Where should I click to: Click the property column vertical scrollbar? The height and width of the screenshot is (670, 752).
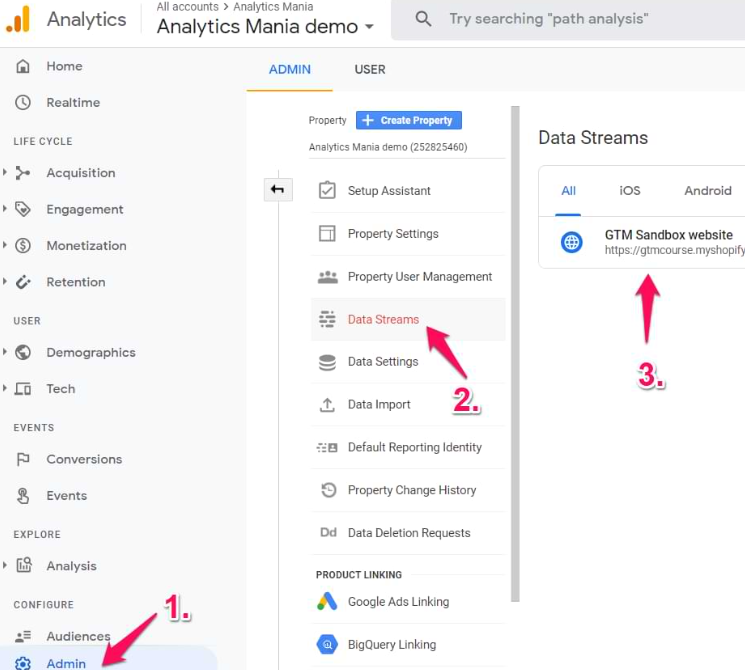click(x=515, y=354)
